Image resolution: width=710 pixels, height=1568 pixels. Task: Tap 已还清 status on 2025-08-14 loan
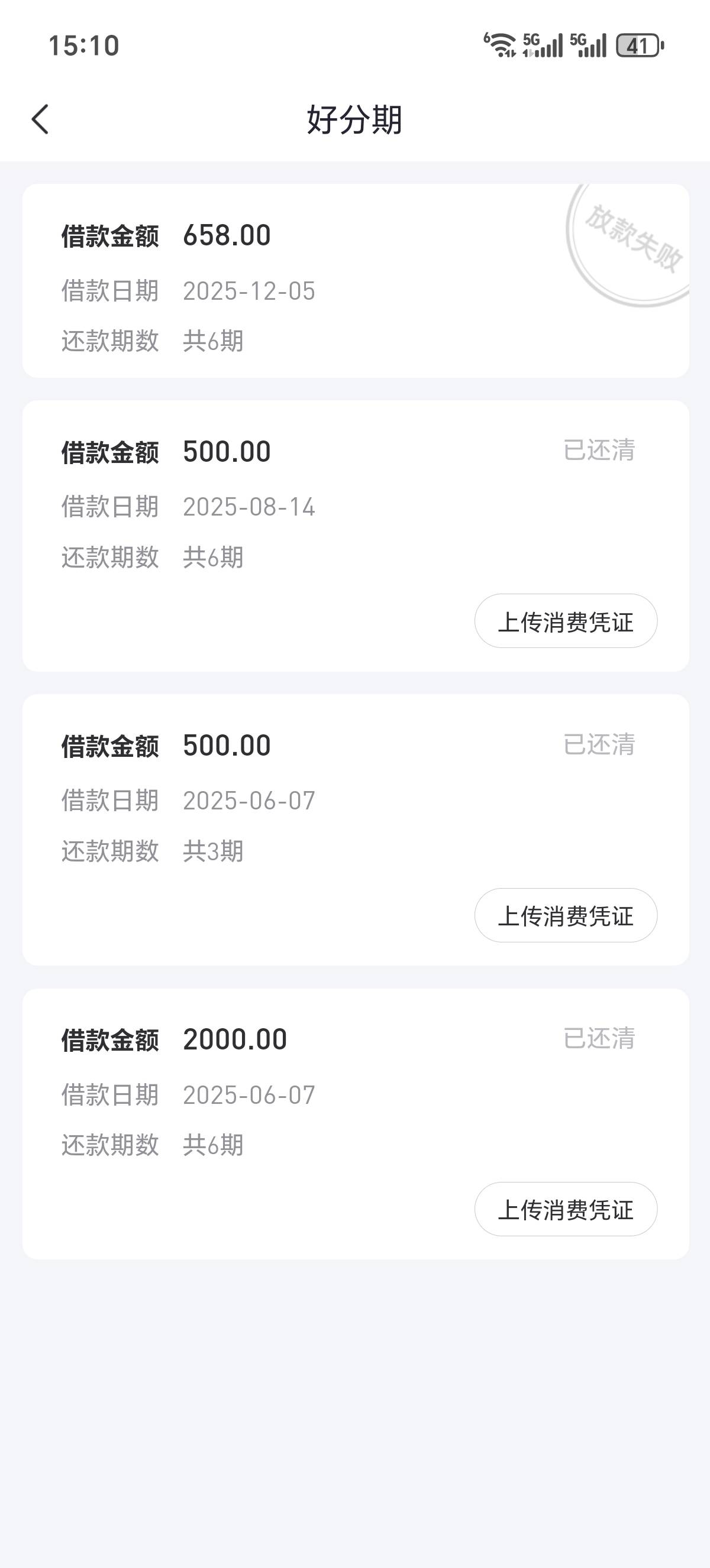[x=599, y=451]
